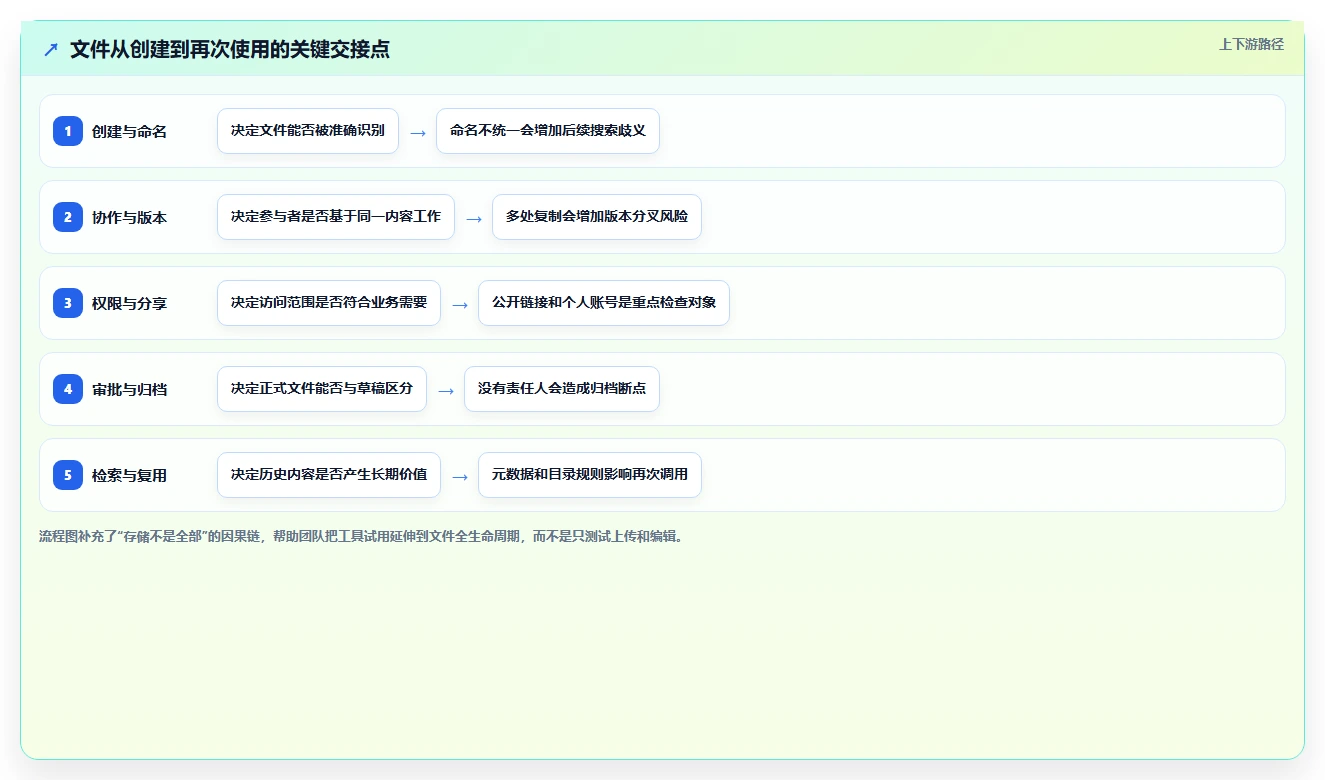Click the 命名不统一会增加后续搜索歧义 box

(x=548, y=131)
